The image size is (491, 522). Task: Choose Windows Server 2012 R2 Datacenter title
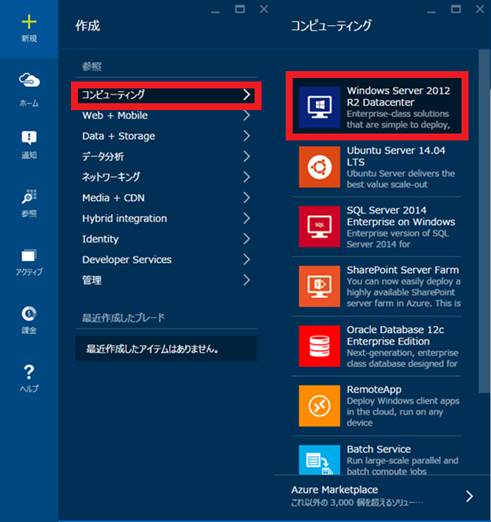click(x=398, y=96)
